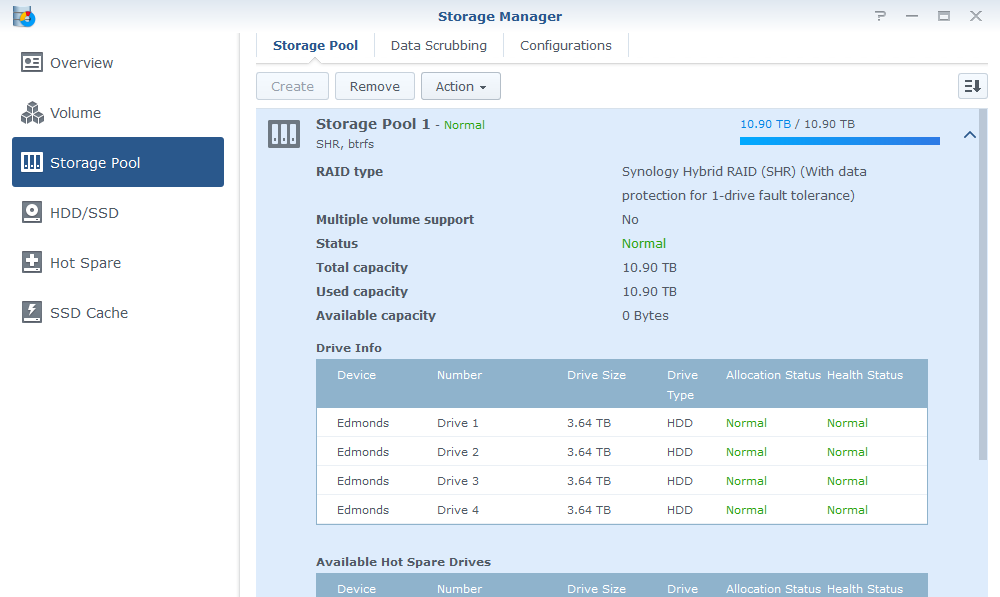This screenshot has height=597, width=1000.
Task: Click Drive 4 Allocation Status Normal
Action: pyautogui.click(x=746, y=510)
